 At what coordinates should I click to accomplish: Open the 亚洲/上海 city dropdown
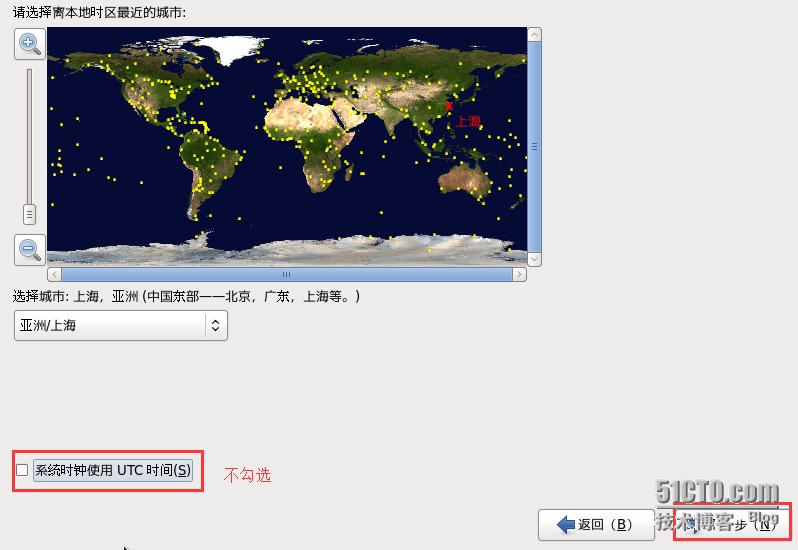tap(121, 325)
